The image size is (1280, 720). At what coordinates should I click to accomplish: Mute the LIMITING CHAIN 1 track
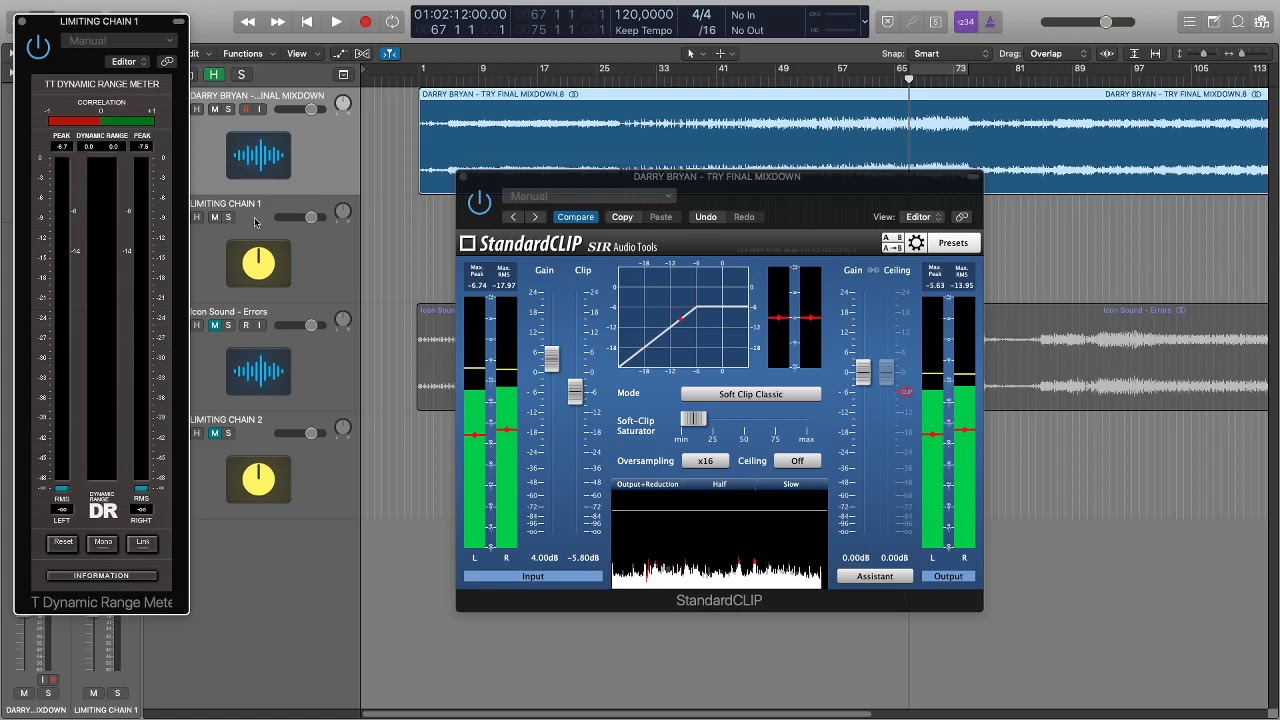pyautogui.click(x=213, y=217)
